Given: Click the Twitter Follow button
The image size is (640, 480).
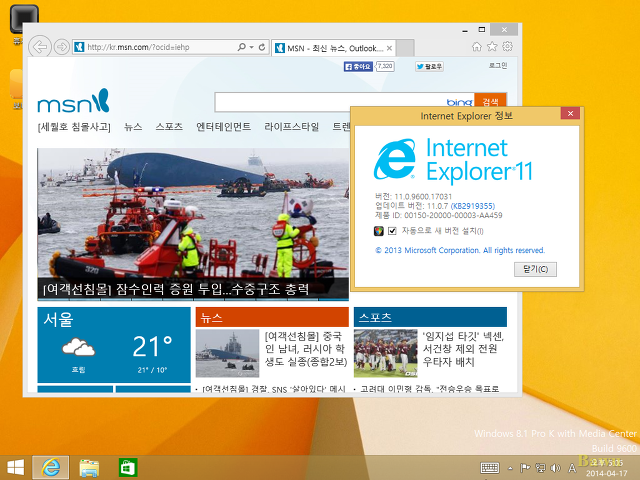Looking at the screenshot, I should [x=429, y=67].
